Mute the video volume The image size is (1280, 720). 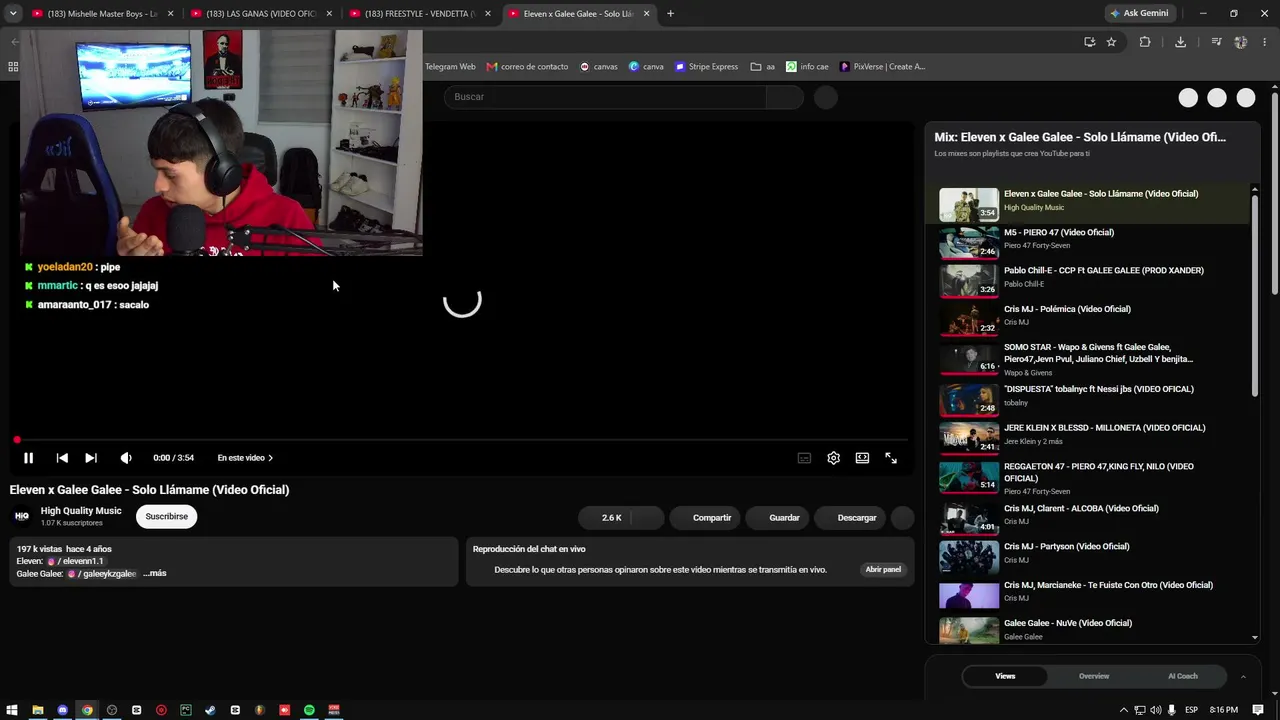(x=126, y=458)
